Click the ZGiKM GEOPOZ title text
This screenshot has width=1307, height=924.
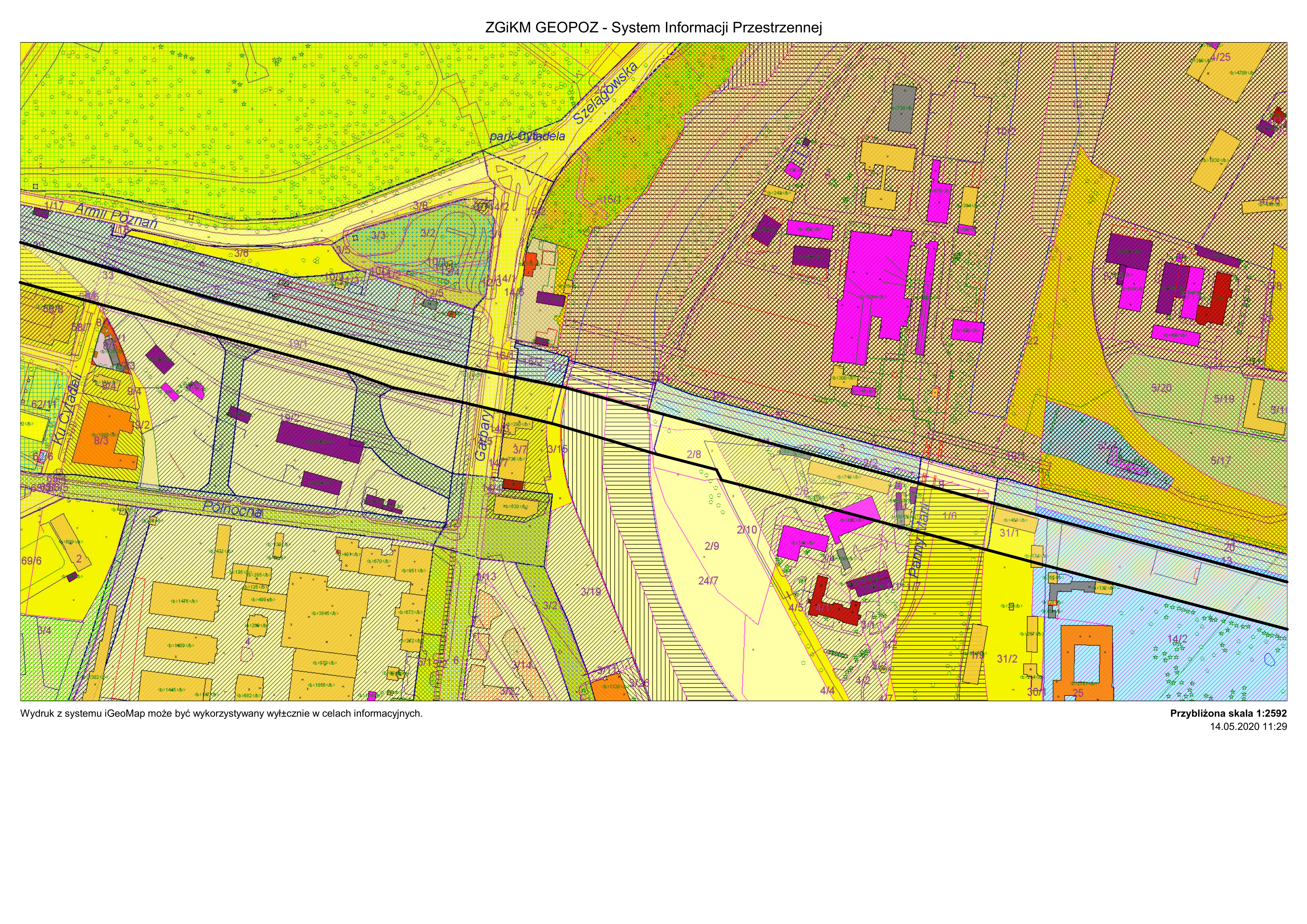[653, 27]
